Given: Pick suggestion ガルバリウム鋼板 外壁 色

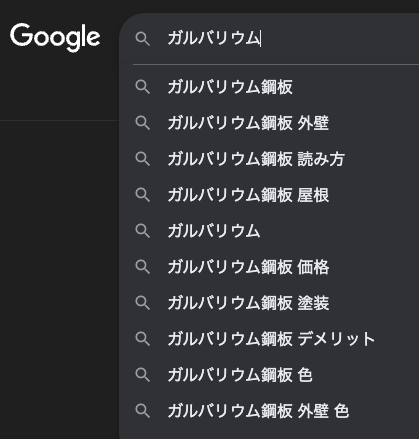Looking at the screenshot, I should click(269, 411).
